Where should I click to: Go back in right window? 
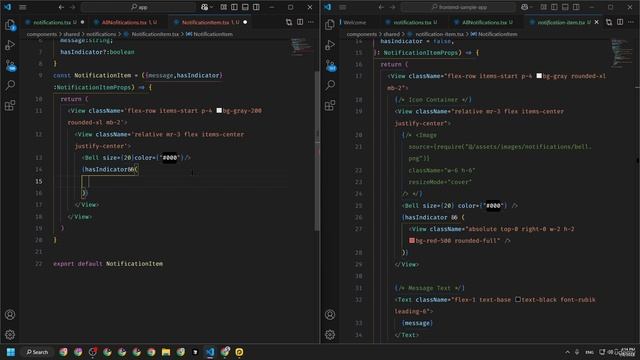tap(381, 7)
